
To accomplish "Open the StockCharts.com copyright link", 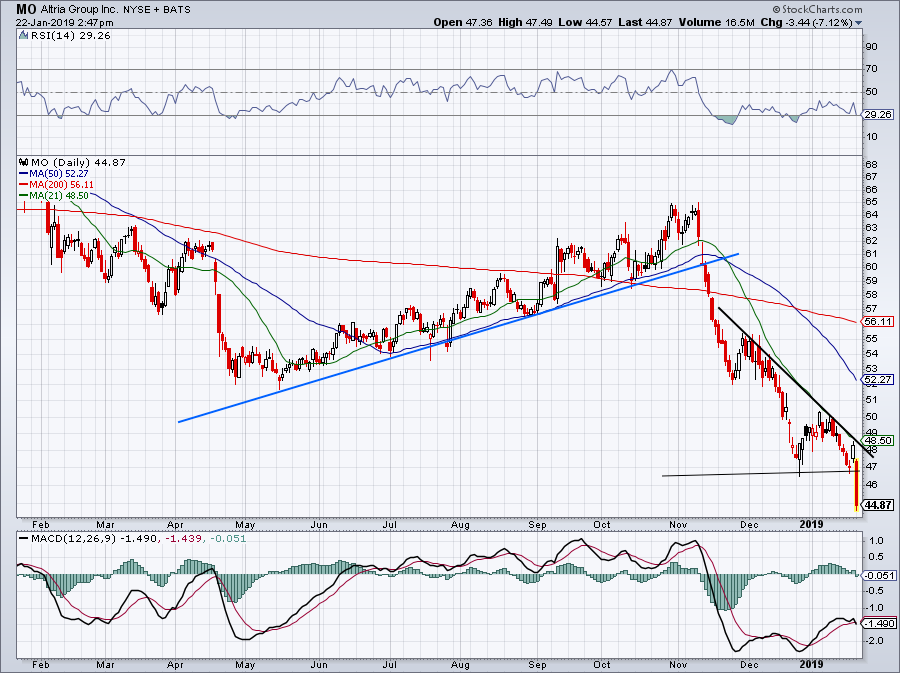I will 817,9.
